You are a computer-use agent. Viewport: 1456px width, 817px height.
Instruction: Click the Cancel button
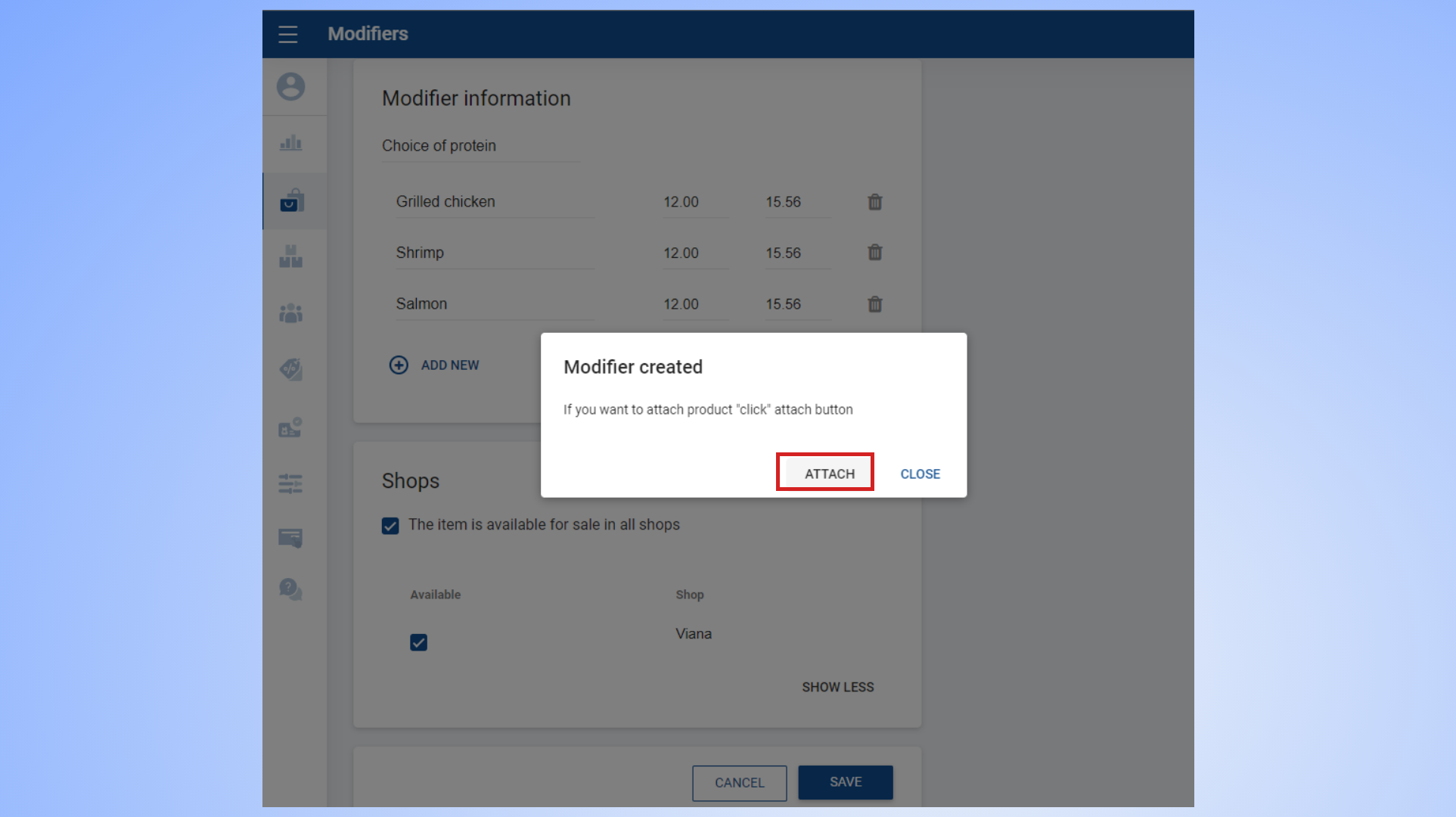[x=739, y=782]
